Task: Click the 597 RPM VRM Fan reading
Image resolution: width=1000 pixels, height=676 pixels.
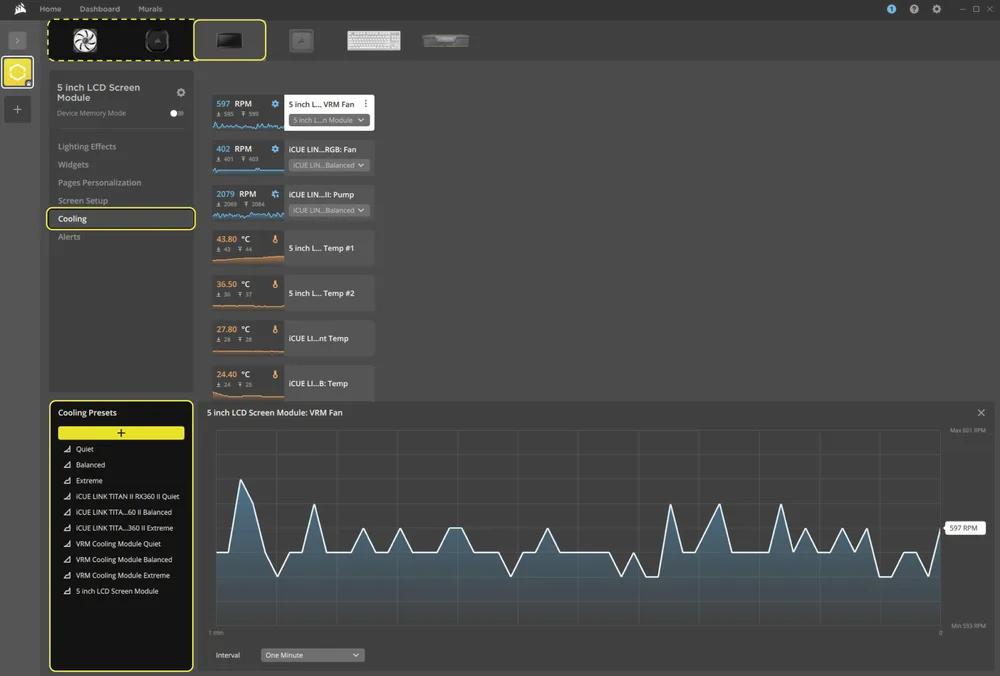Action: pos(234,103)
